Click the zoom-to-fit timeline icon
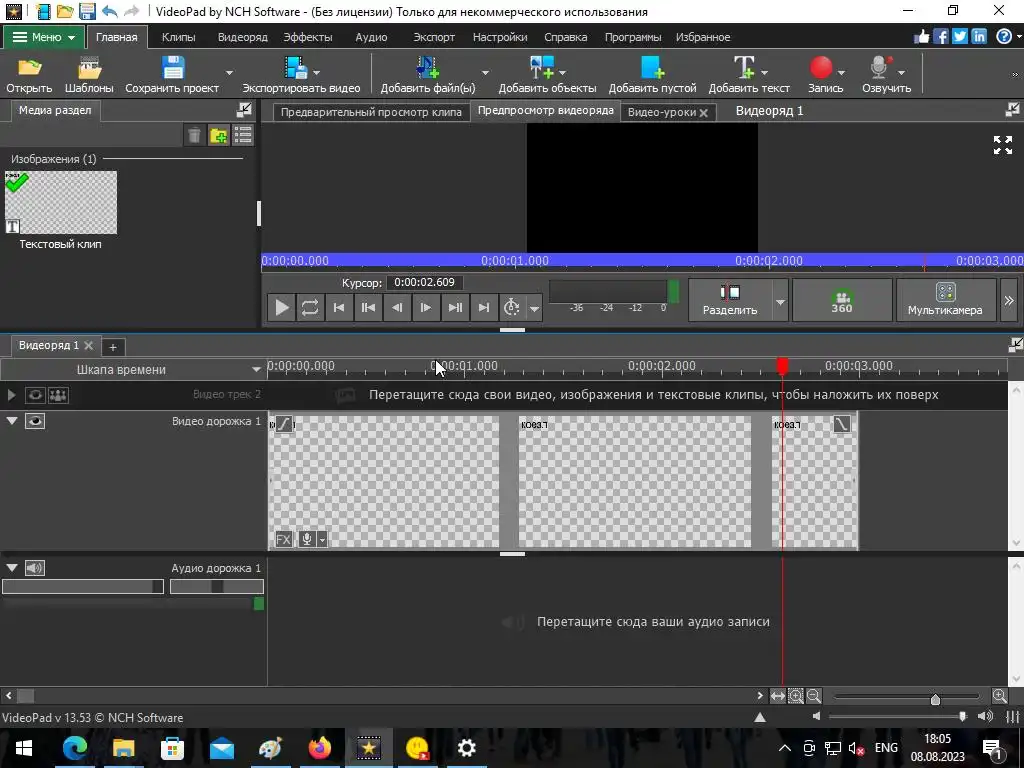 pyautogui.click(x=777, y=696)
